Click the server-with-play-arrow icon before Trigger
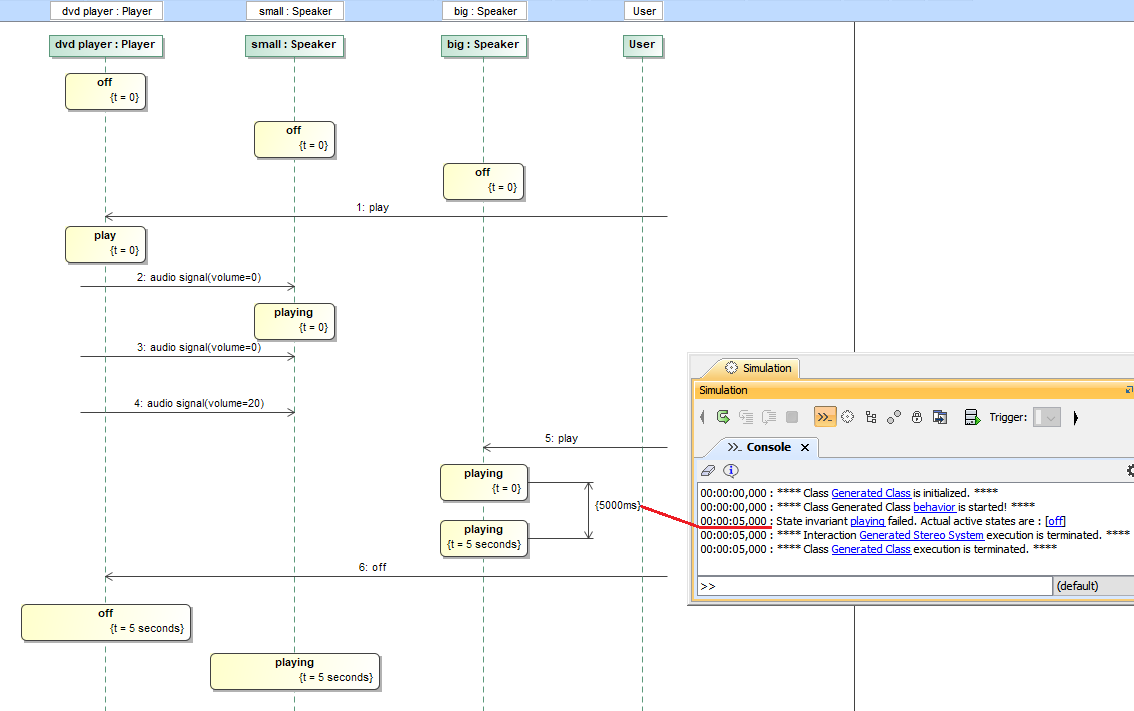Image resolution: width=1134 pixels, height=711 pixels. click(x=971, y=417)
